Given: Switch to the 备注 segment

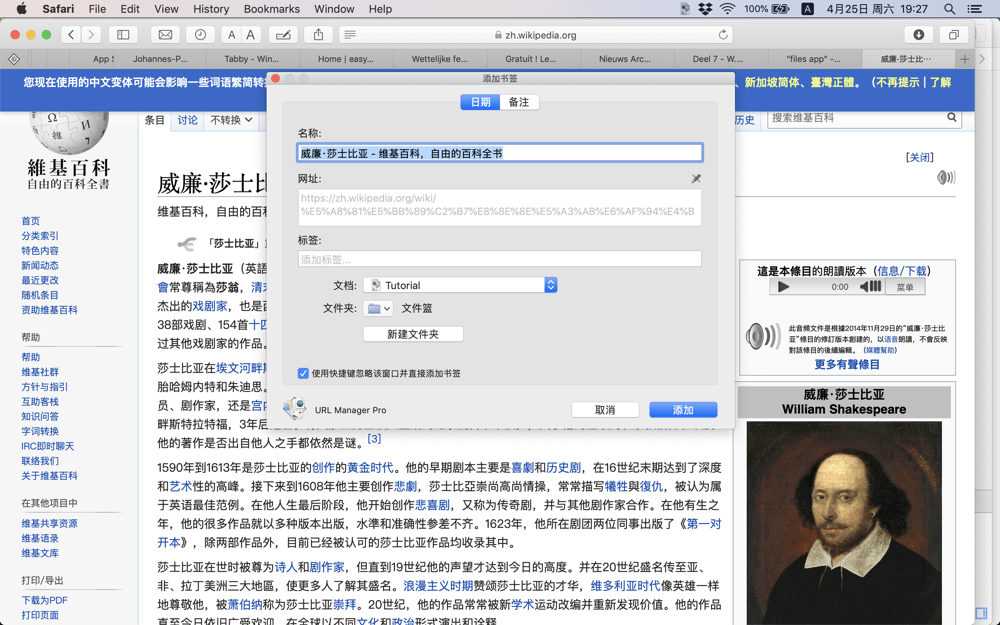Looking at the screenshot, I should click(x=519, y=102).
